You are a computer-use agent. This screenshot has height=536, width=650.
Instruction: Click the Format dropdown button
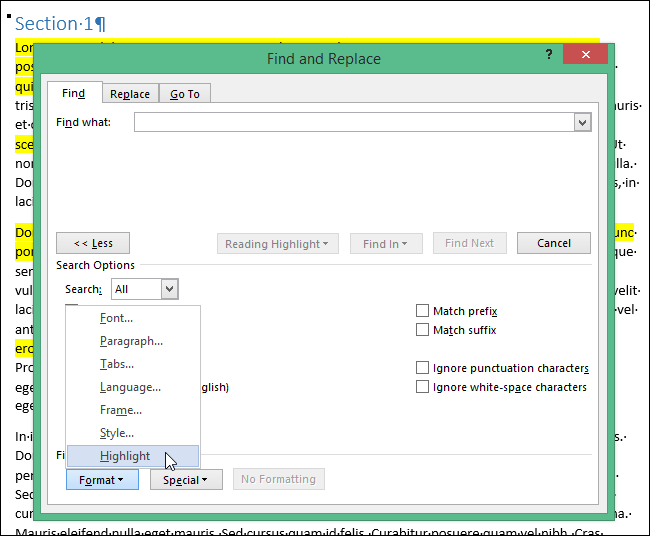(102, 480)
